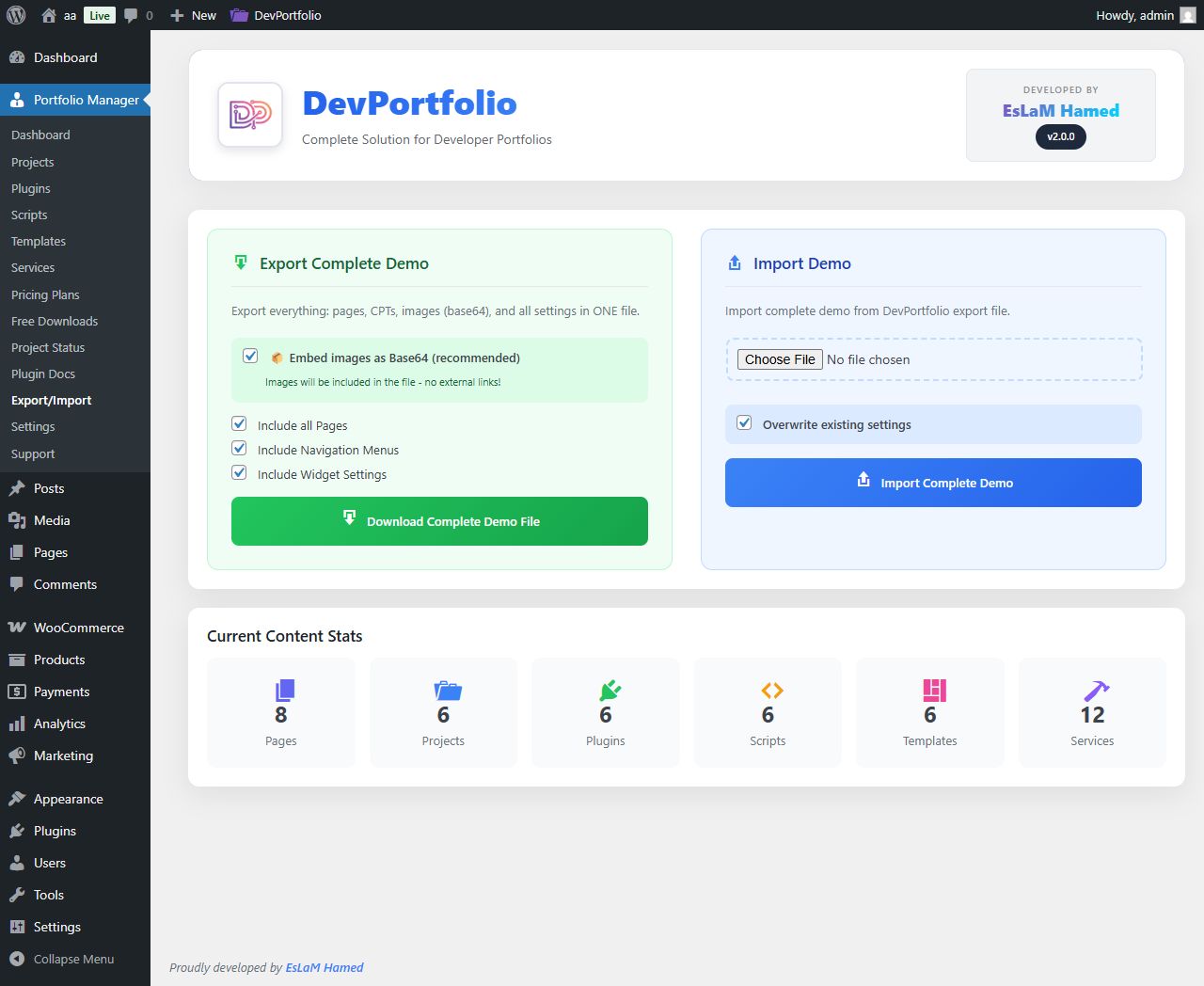
Task: Open Templates submenu item
Action: (x=39, y=241)
